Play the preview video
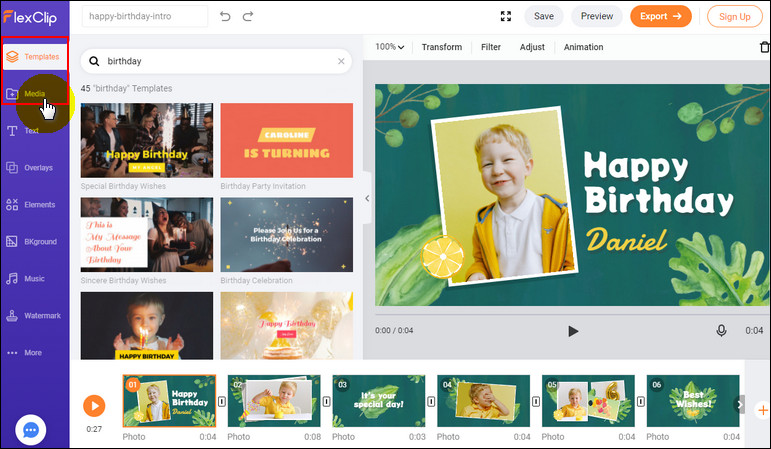This screenshot has width=771, height=449. (572, 331)
